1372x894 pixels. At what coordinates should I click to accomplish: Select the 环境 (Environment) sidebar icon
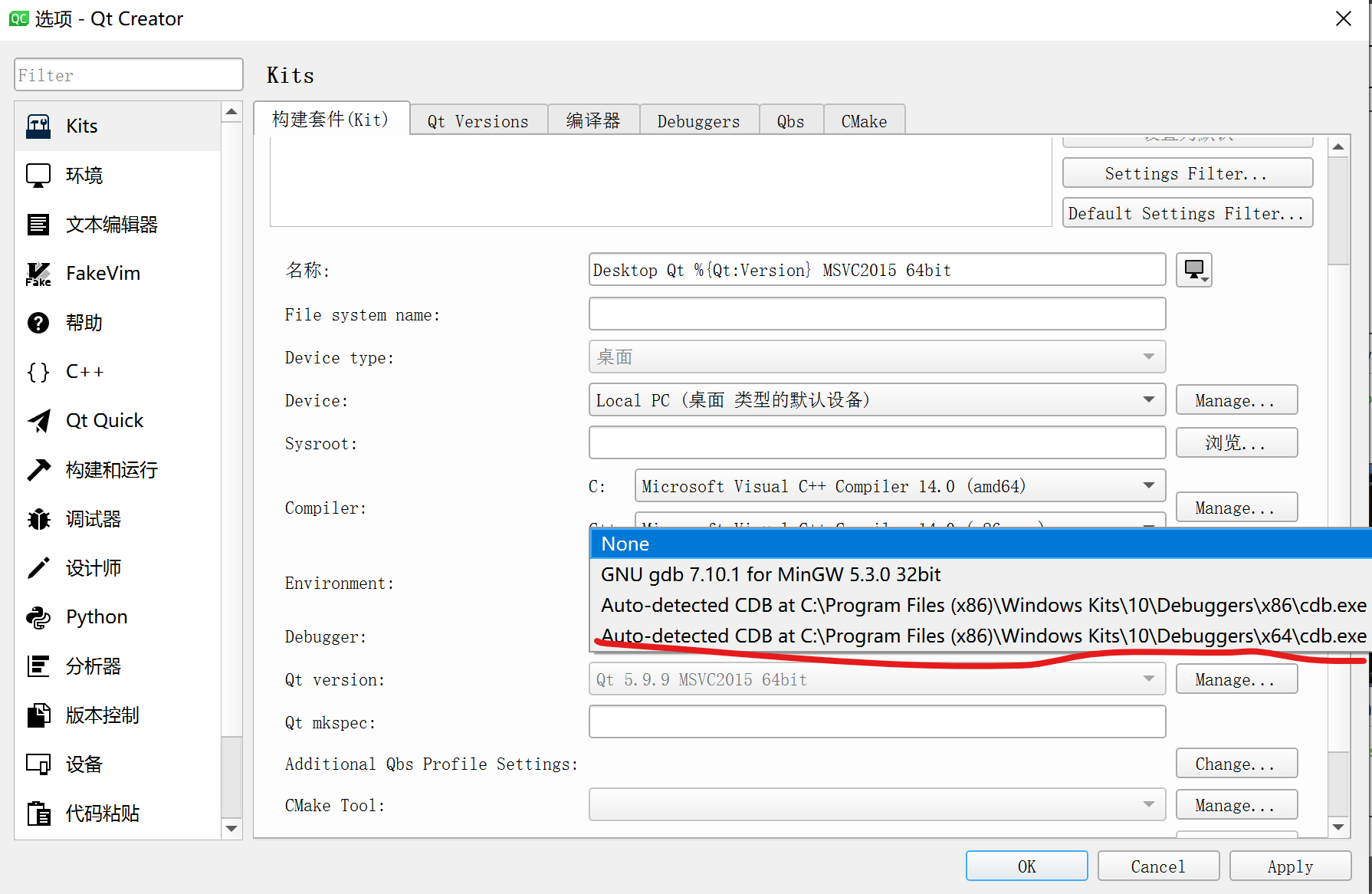[x=84, y=175]
